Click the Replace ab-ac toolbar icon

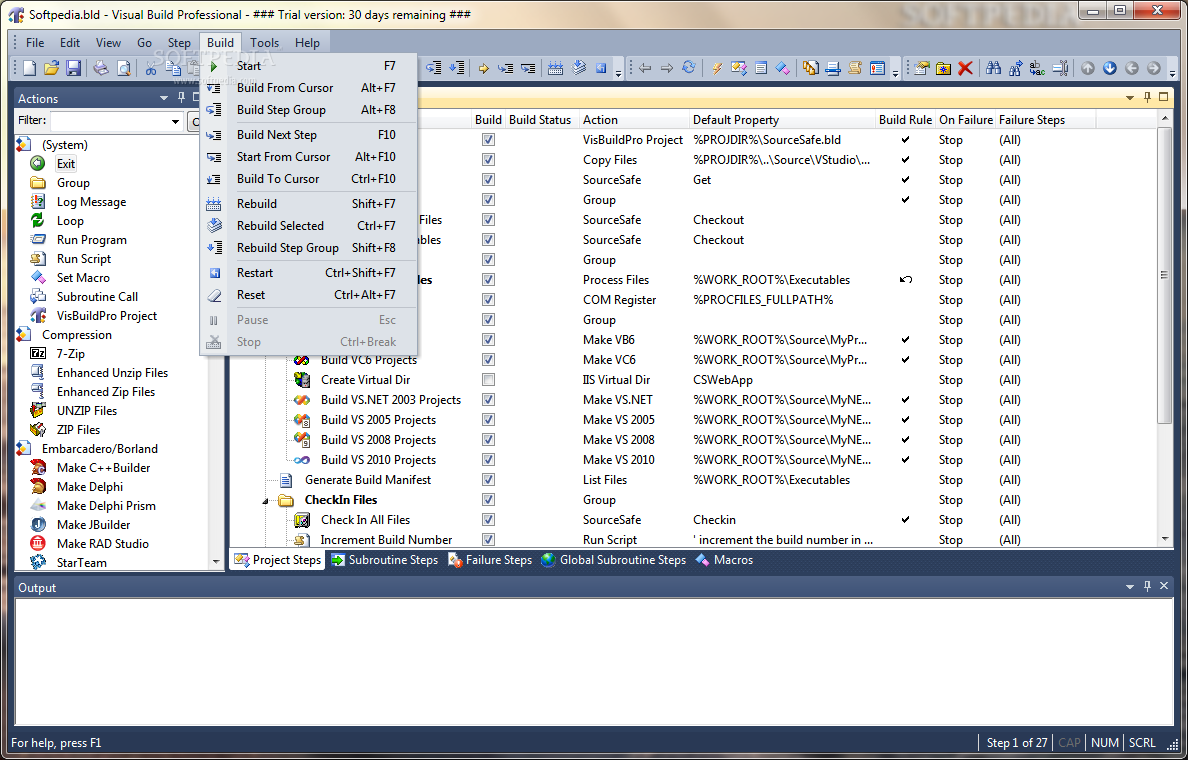coord(1037,69)
